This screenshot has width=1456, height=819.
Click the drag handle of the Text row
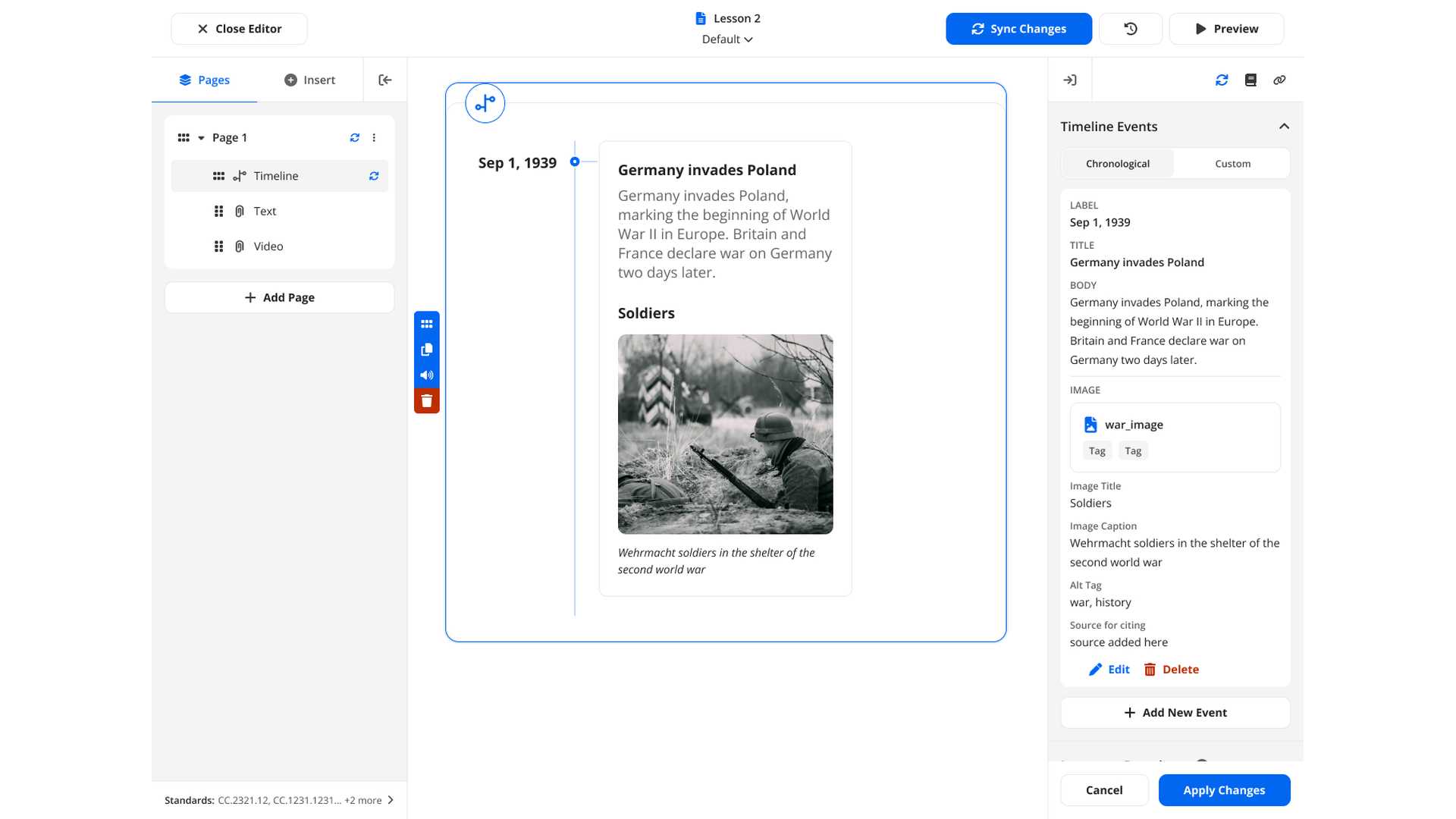point(218,211)
